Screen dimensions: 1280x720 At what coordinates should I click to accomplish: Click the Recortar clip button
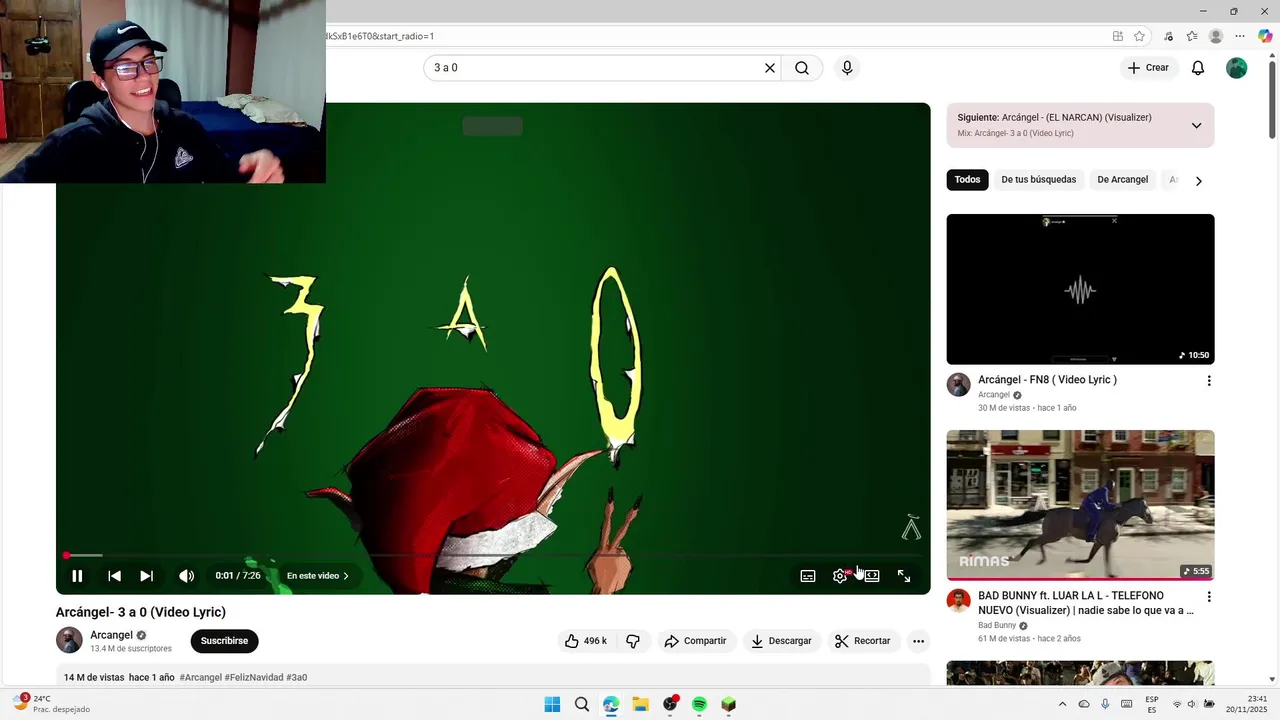[x=863, y=641]
